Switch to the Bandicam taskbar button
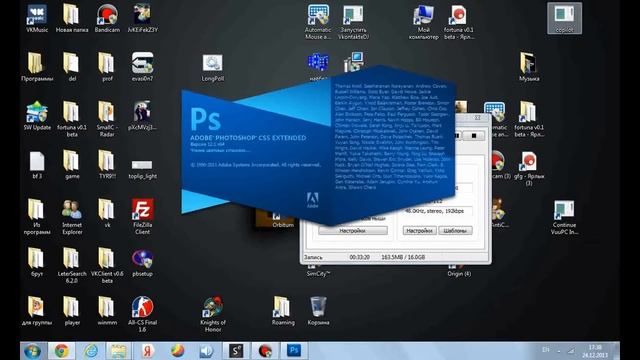640x360 pixels. click(265, 351)
